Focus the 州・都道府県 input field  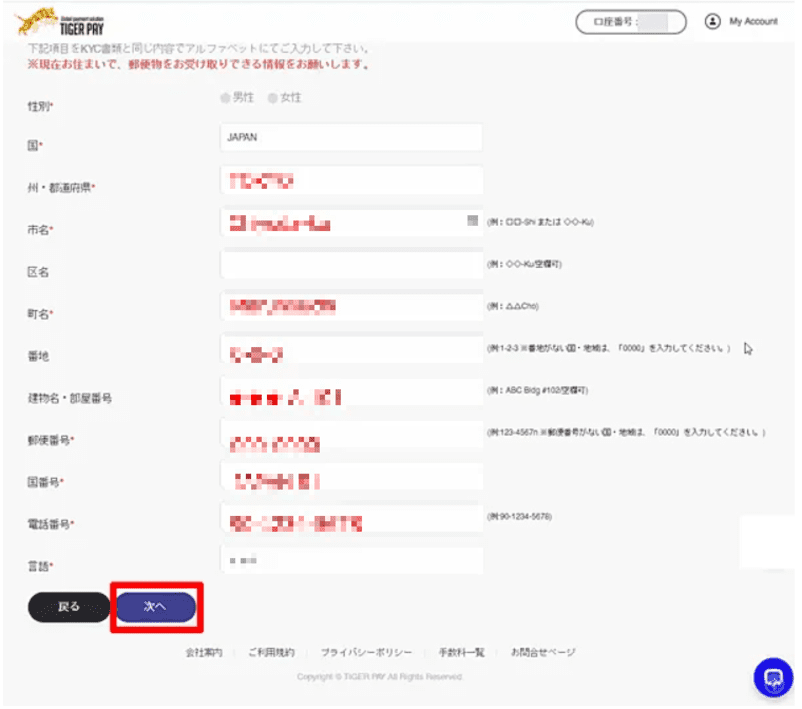pyautogui.click(x=351, y=180)
